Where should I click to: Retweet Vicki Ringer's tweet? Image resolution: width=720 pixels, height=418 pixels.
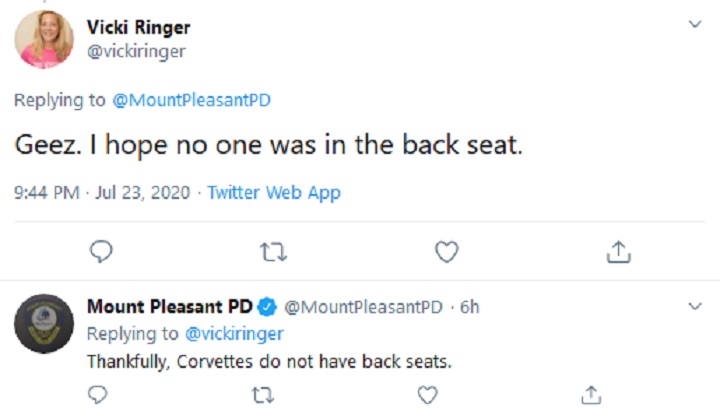click(x=274, y=252)
